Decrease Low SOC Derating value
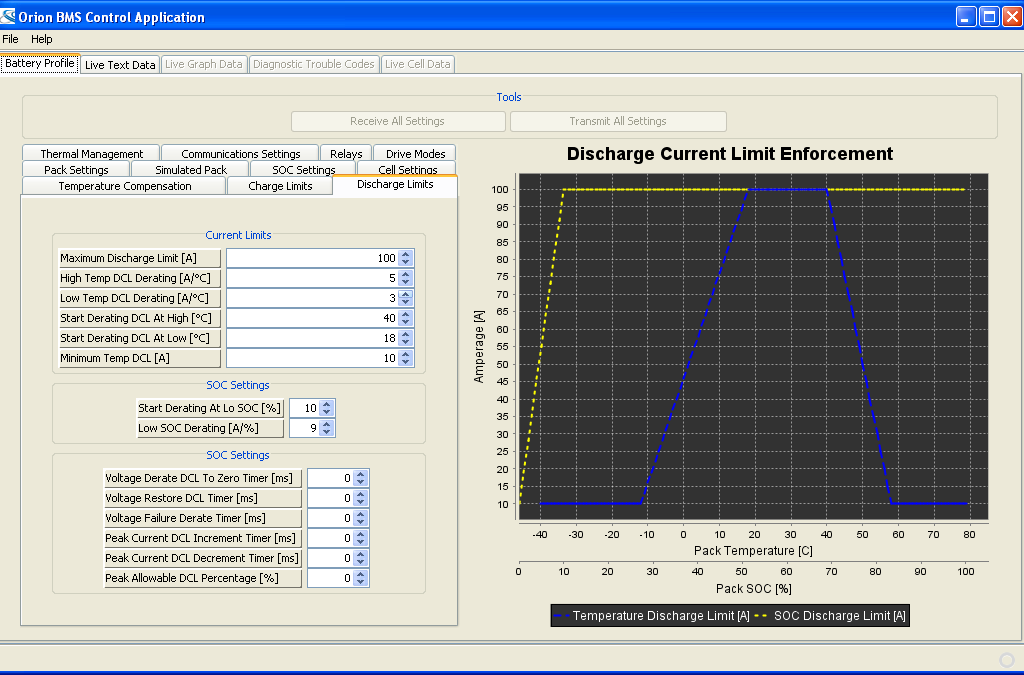1024x675 pixels. 327,433
